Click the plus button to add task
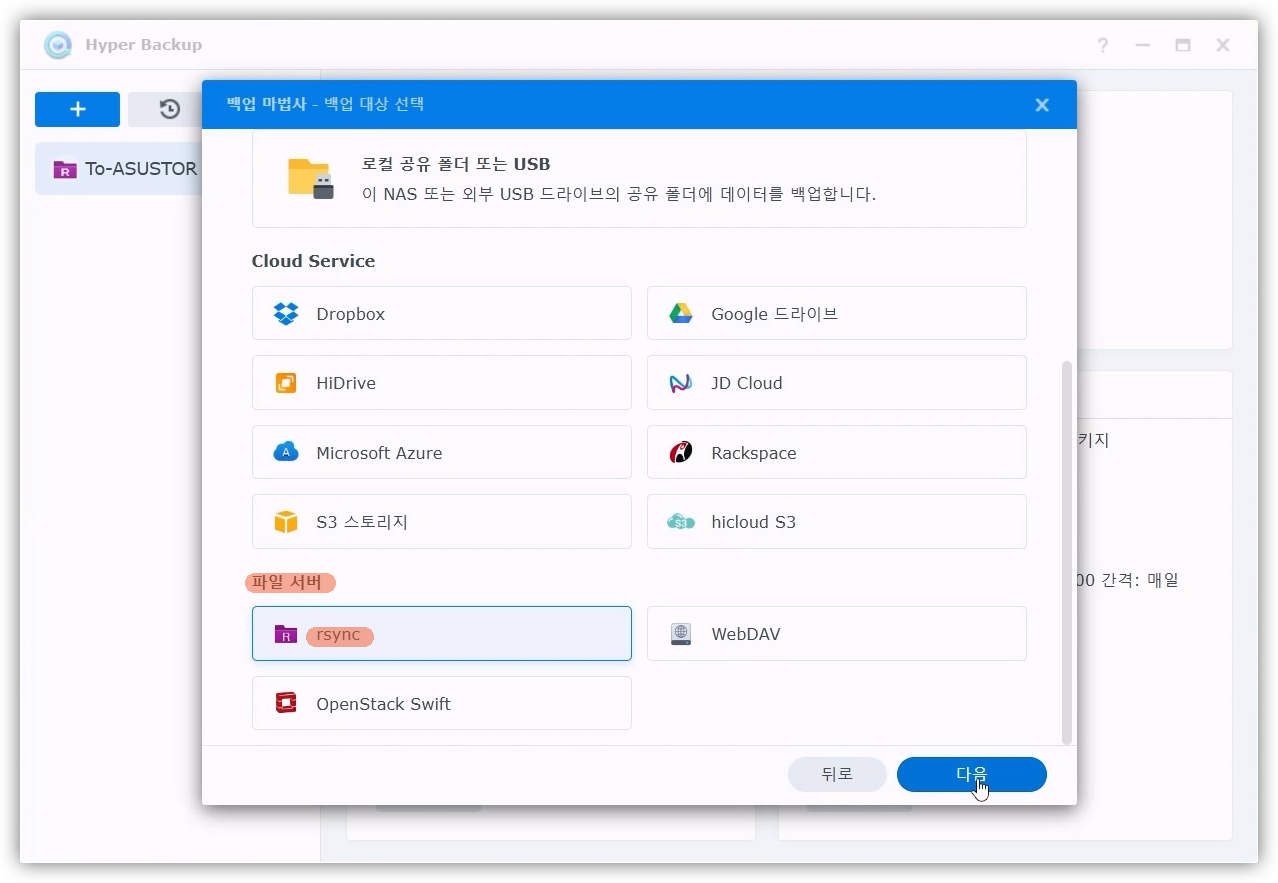This screenshot has width=1278, height=883. pos(77,110)
